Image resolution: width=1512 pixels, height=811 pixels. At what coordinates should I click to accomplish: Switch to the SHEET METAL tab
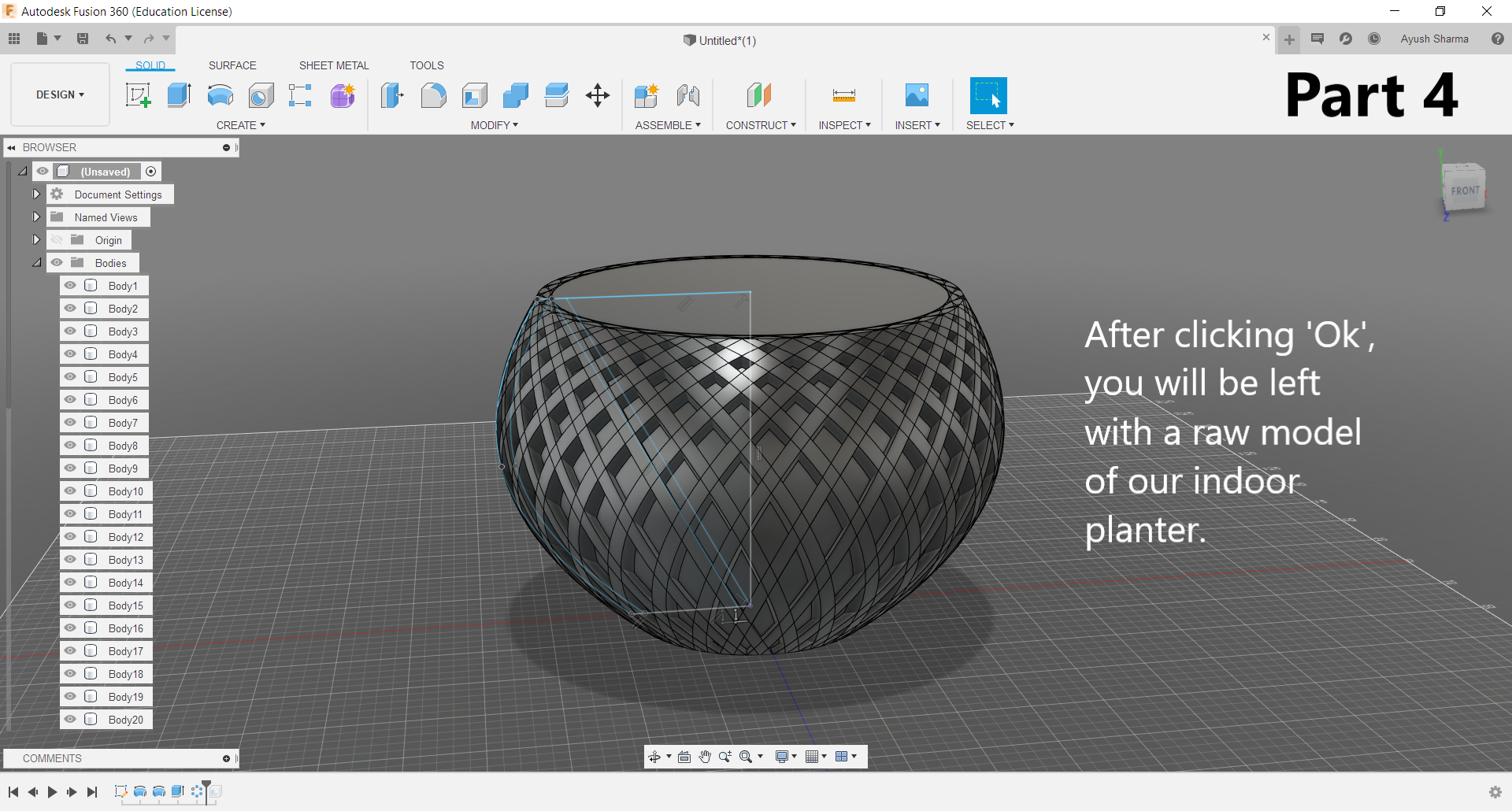[x=334, y=65]
